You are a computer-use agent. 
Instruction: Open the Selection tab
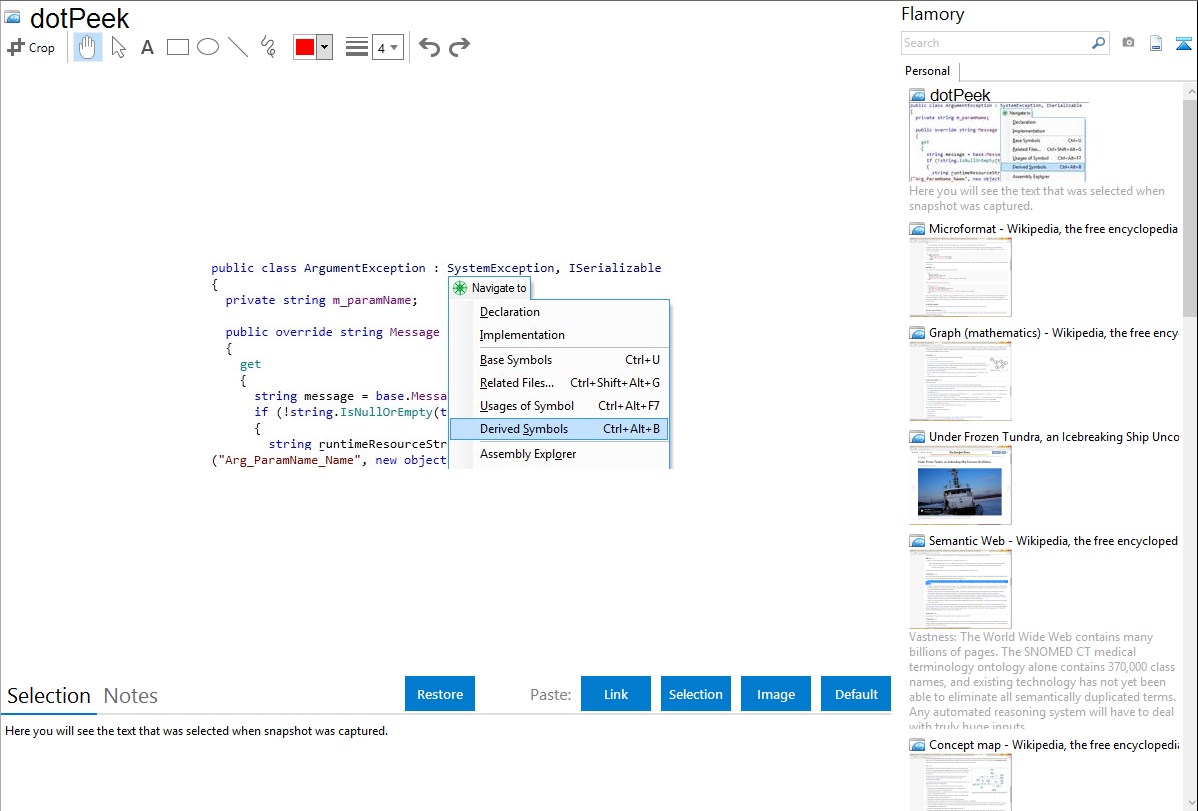pyautogui.click(x=49, y=696)
